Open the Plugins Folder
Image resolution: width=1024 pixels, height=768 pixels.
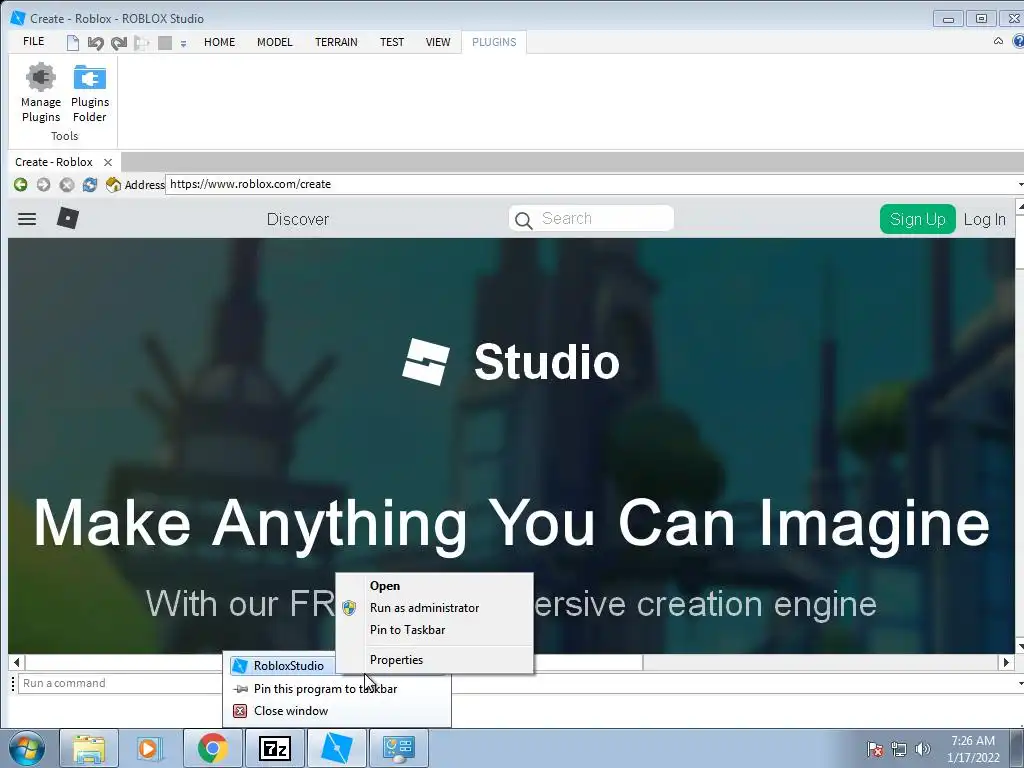tap(89, 93)
